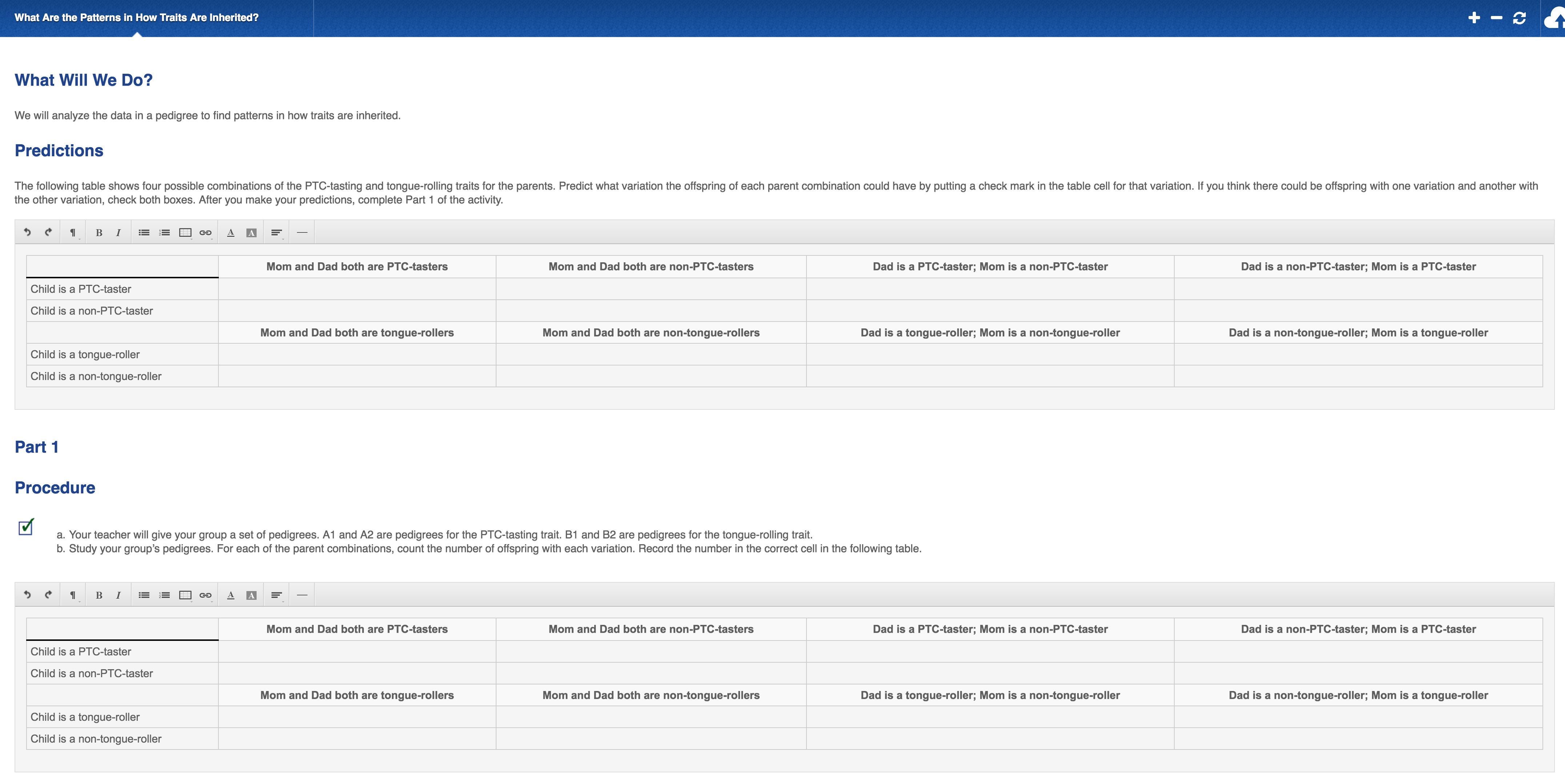Click the minus zoom-out icon in header
This screenshot has height=784, width=1565.
tap(1496, 18)
